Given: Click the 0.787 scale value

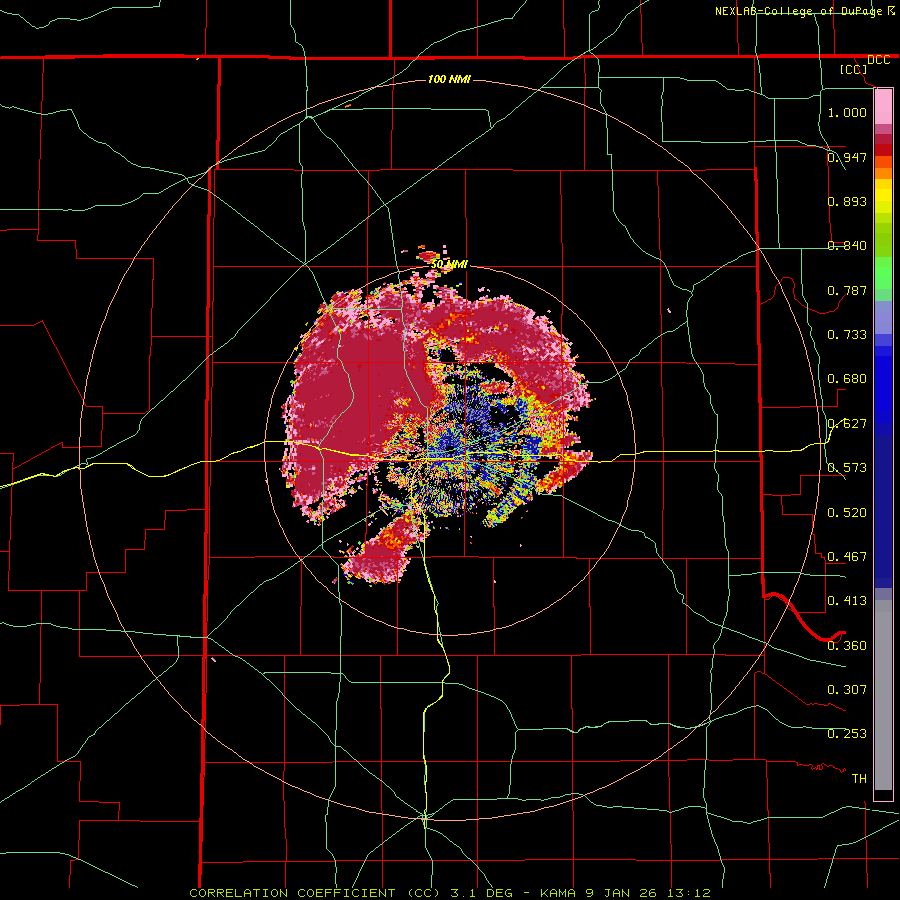Looking at the screenshot, I should pos(847,290).
